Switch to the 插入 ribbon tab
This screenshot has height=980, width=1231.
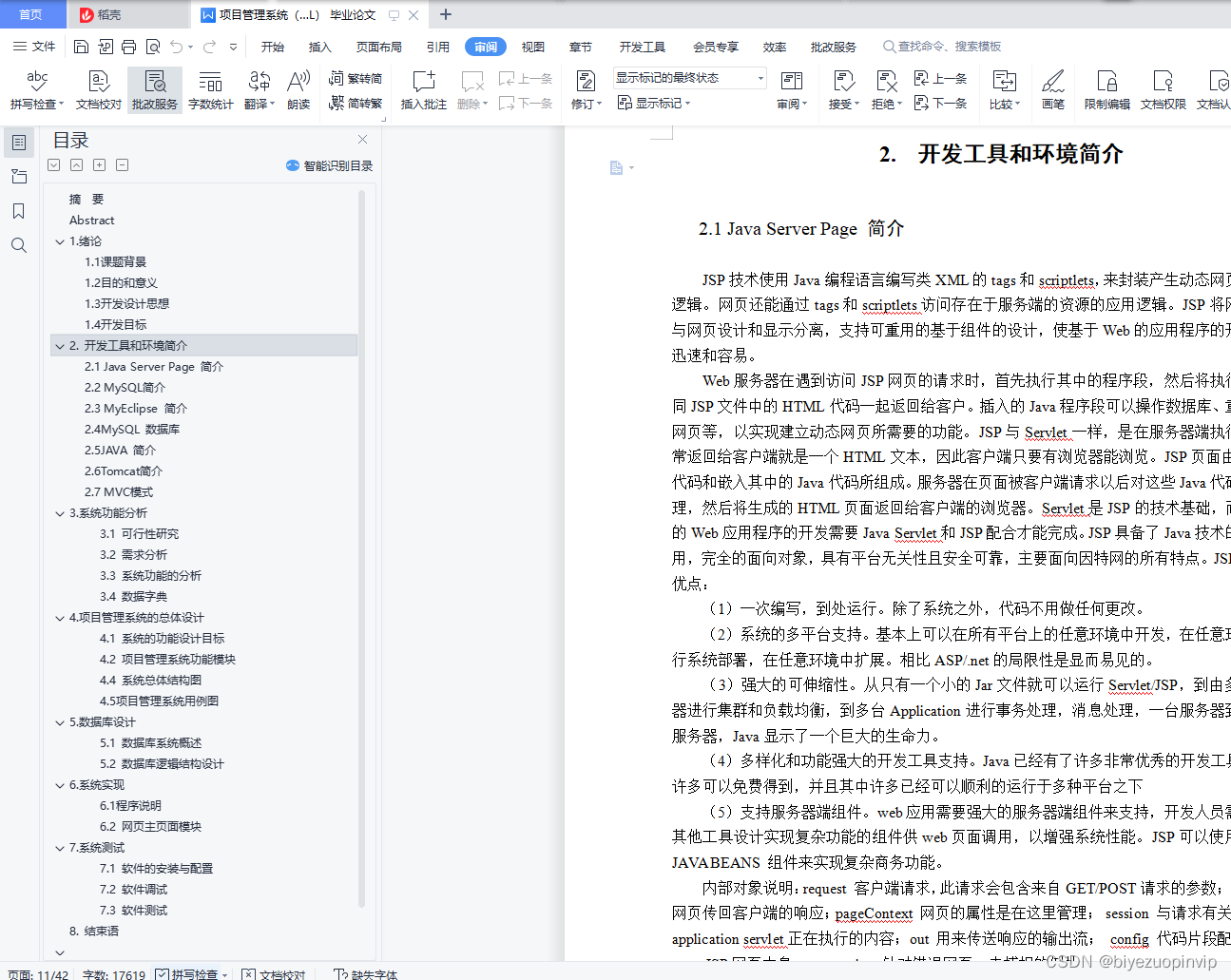(x=320, y=46)
